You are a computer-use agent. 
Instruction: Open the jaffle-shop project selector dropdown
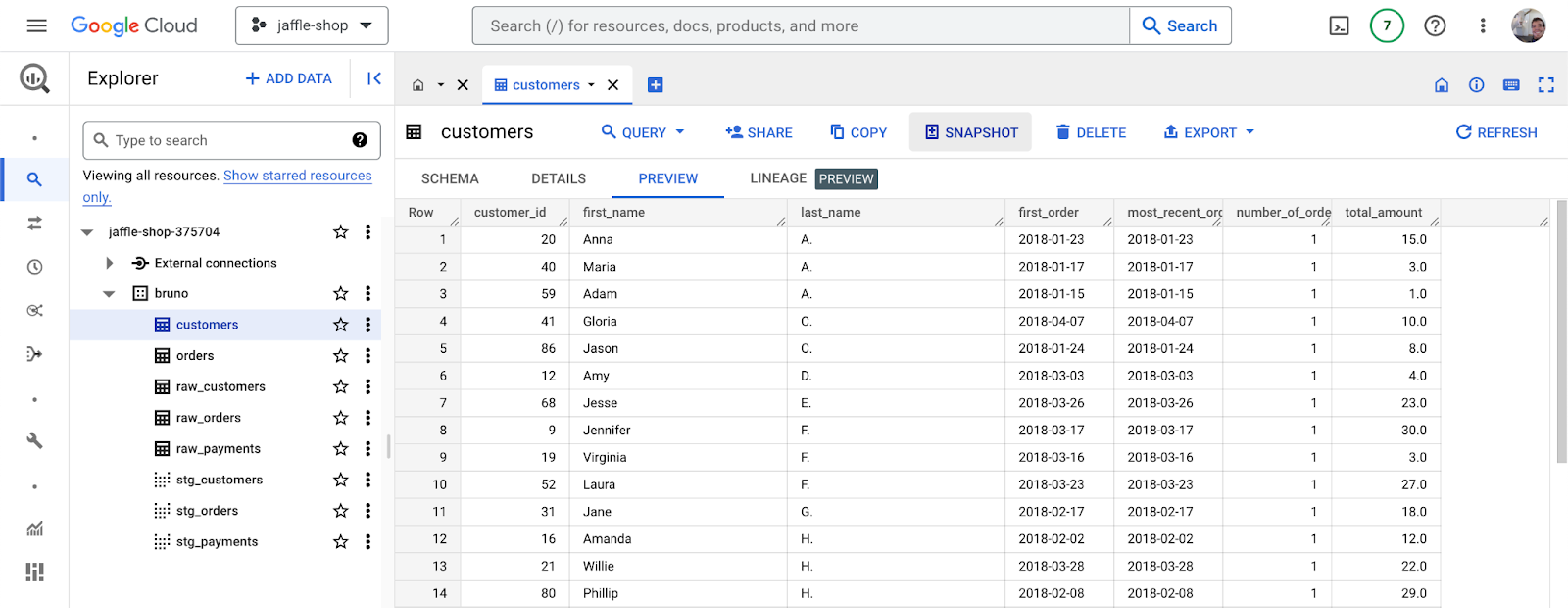(x=312, y=25)
